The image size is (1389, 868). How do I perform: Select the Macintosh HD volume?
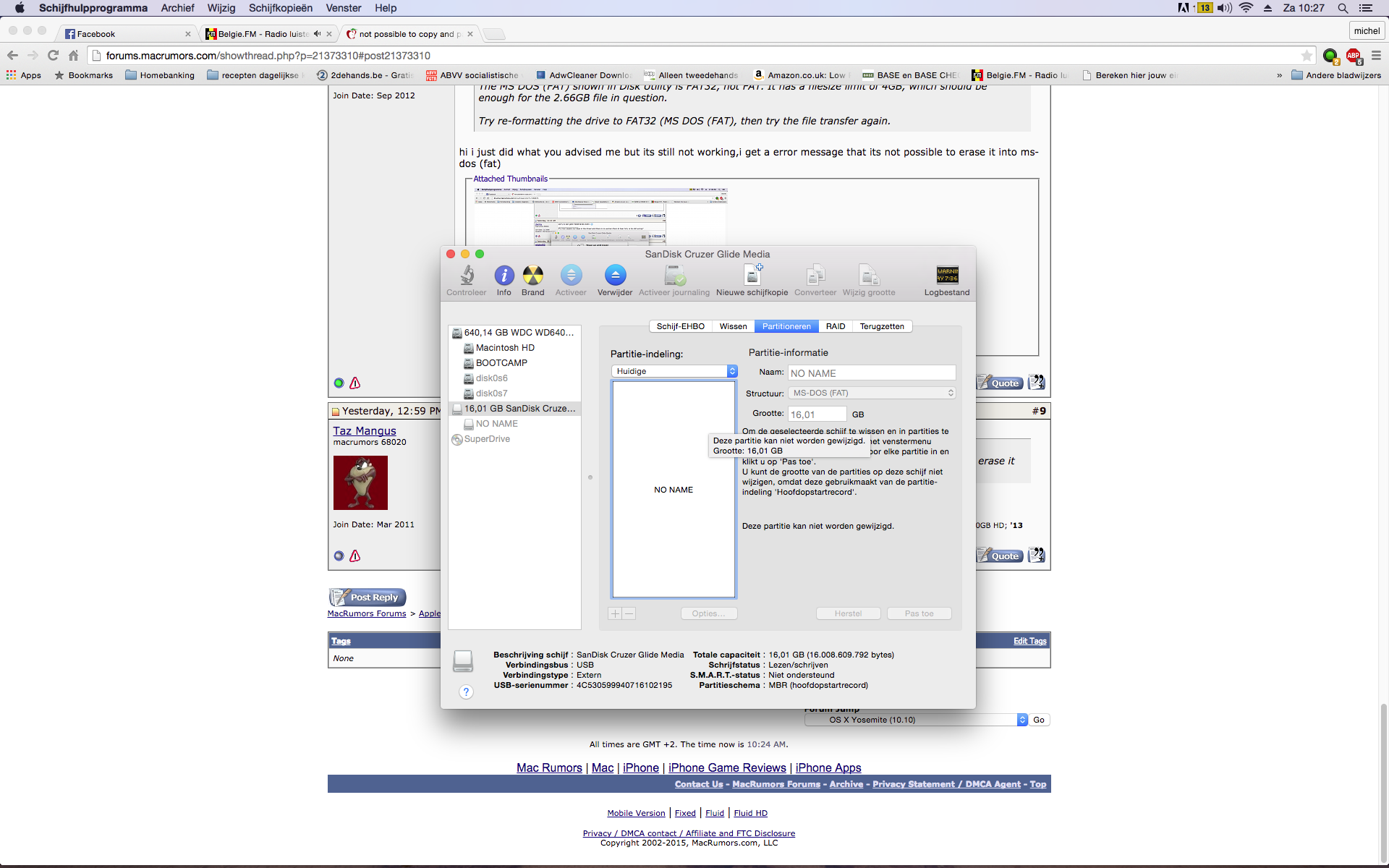[505, 348]
